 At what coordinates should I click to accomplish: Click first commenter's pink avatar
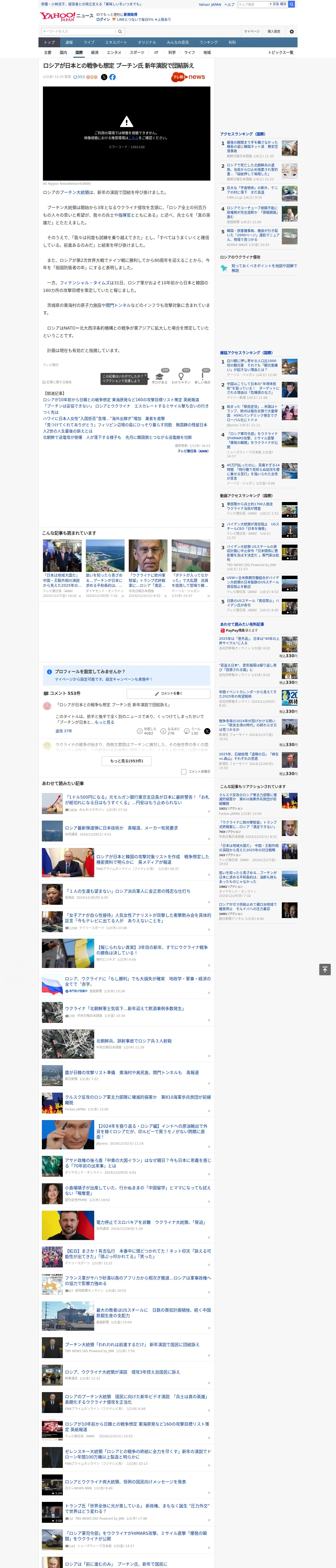pyautogui.click(x=47, y=706)
